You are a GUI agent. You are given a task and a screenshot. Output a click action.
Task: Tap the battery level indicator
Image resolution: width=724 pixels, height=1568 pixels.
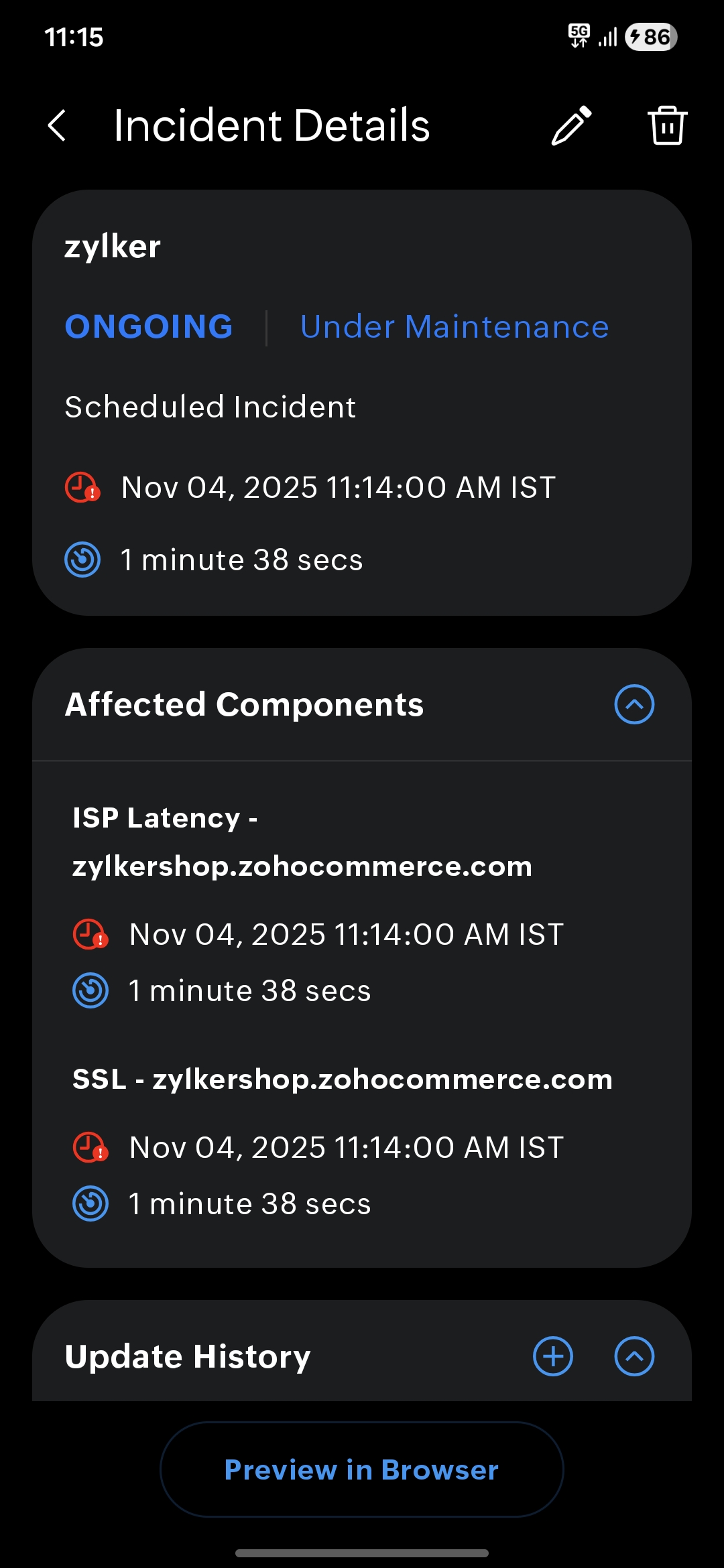[x=650, y=37]
